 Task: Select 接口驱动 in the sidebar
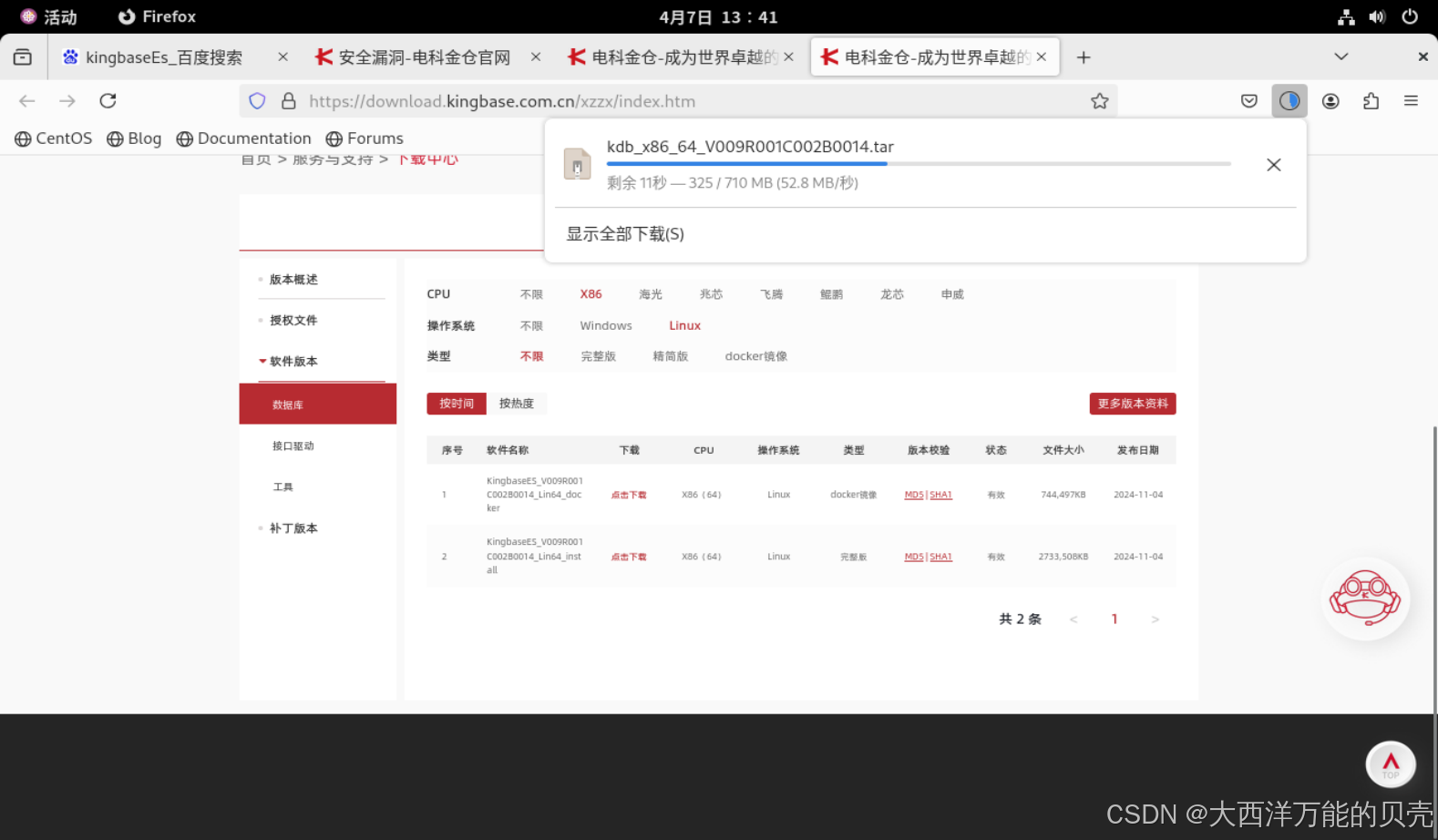pyautogui.click(x=293, y=446)
